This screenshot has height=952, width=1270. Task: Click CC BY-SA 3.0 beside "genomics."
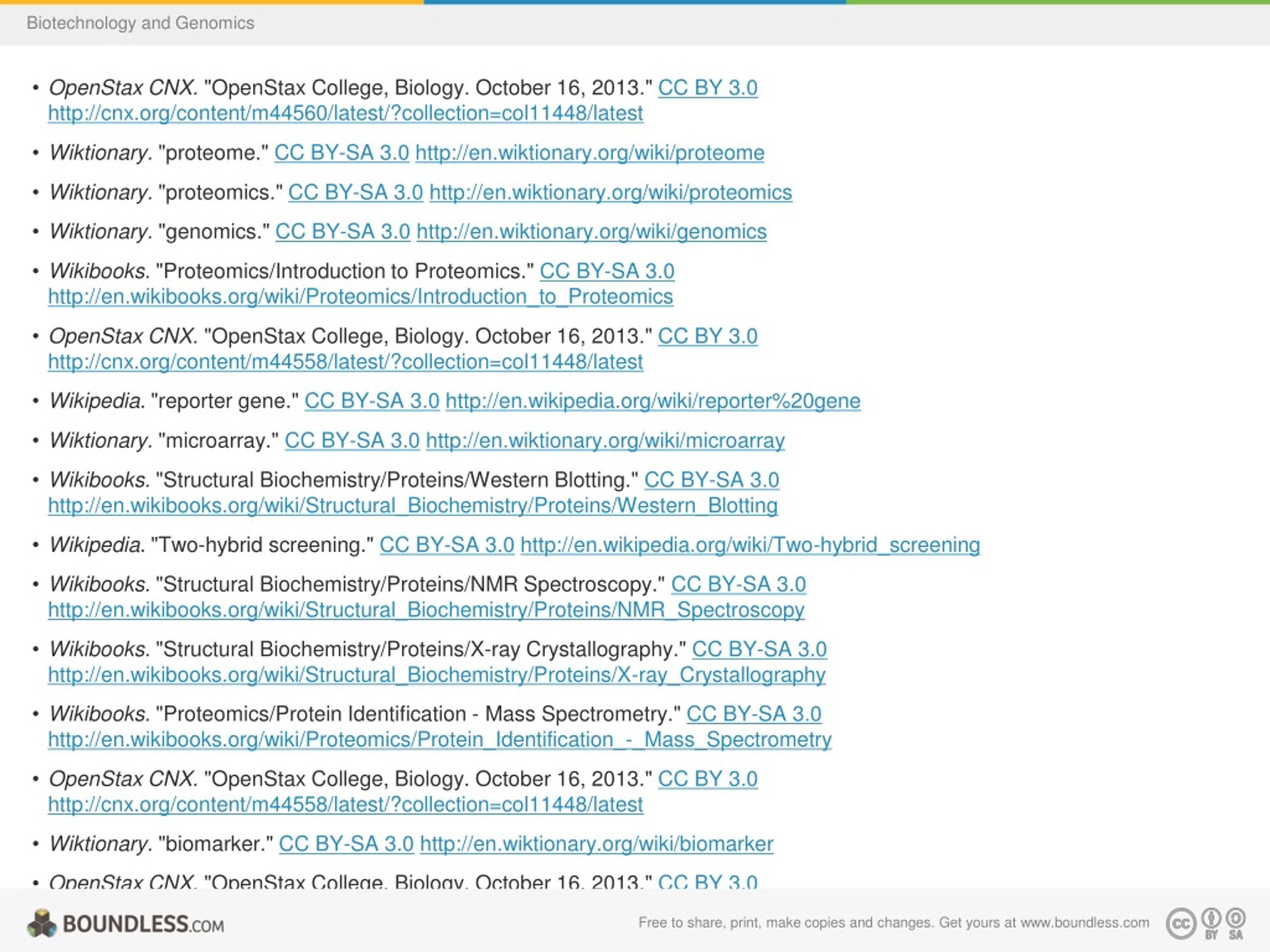(343, 232)
